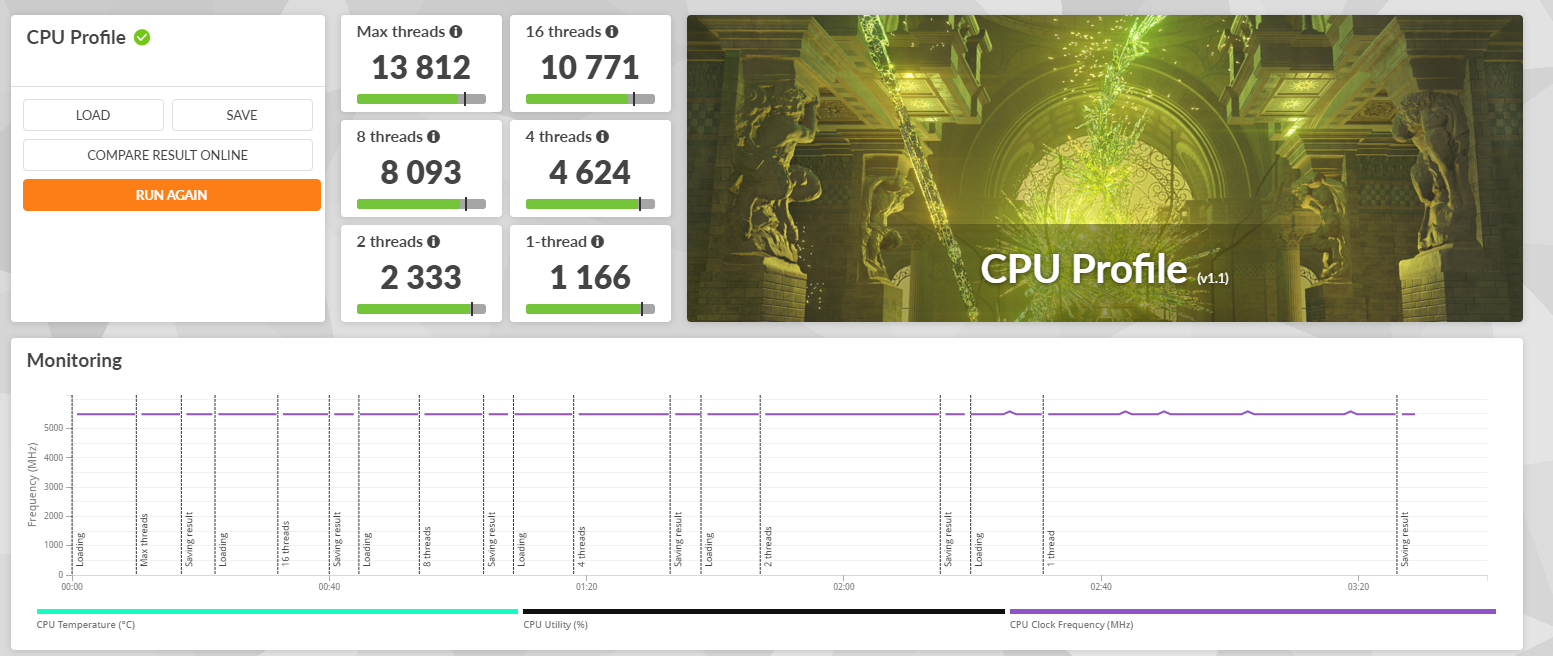Toggle the CPU Utility legend entry
Screen dimensions: 1553x656
764,617
